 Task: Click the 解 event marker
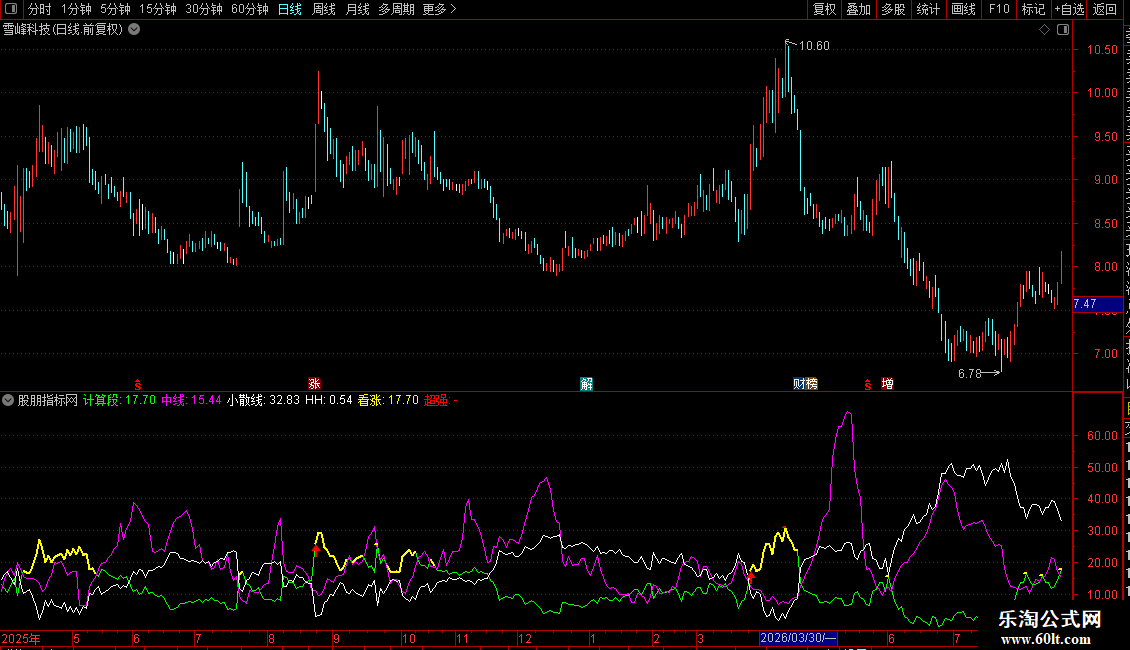[x=587, y=384]
